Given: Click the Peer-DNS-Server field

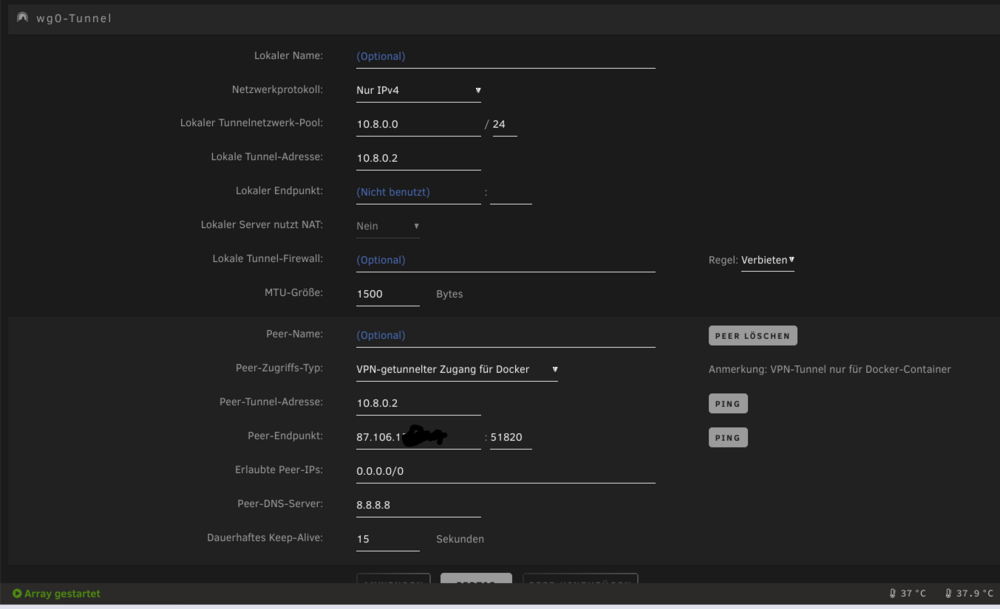Looking at the screenshot, I should click(418, 505).
